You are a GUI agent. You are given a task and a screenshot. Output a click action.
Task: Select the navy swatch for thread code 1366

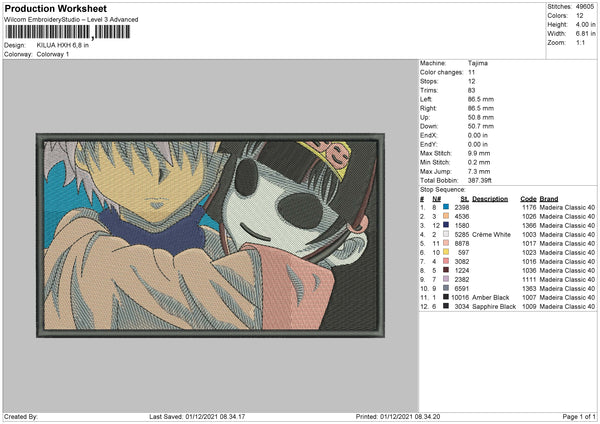[x=446, y=225]
